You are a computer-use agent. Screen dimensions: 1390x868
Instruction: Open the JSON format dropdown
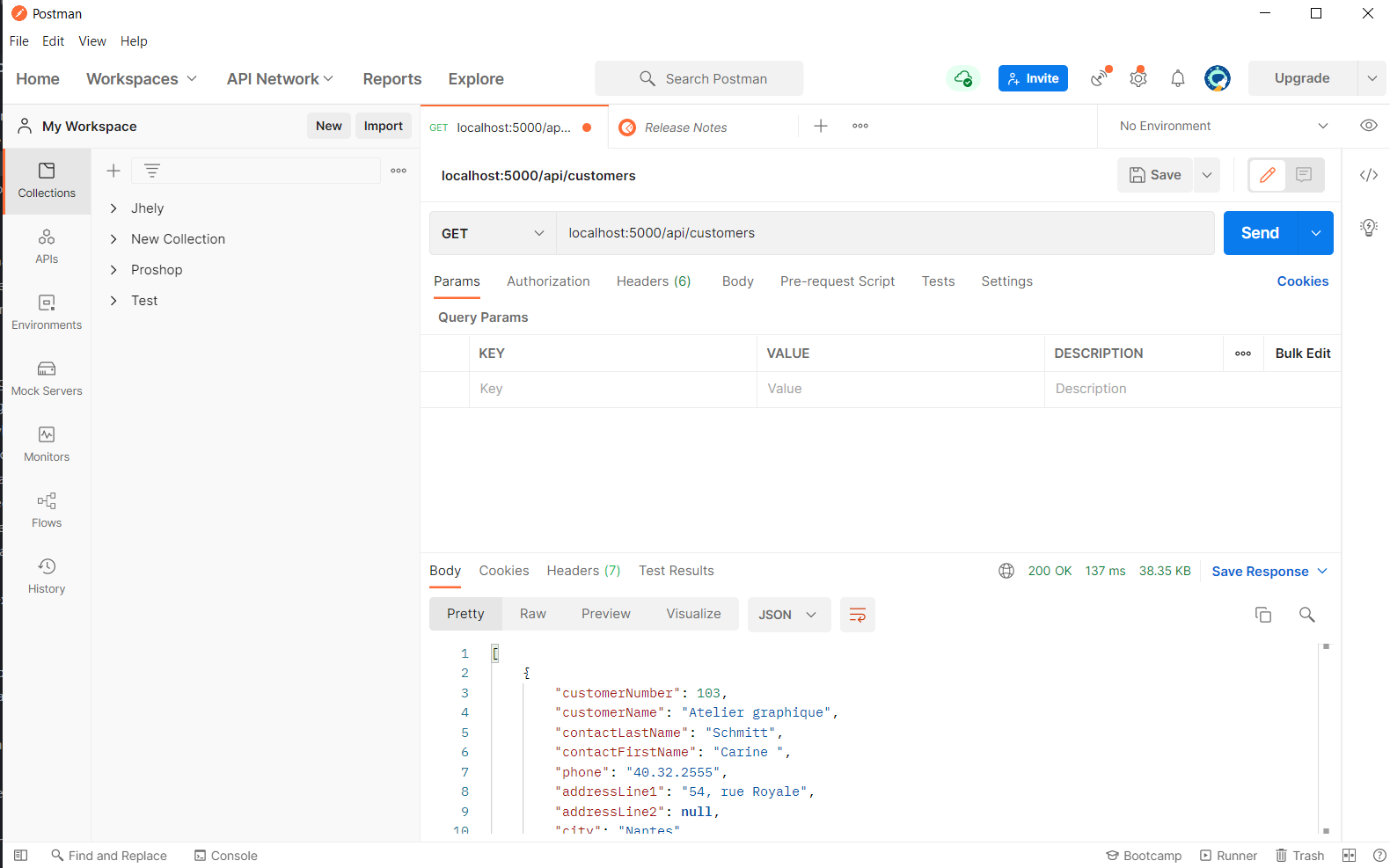point(788,615)
